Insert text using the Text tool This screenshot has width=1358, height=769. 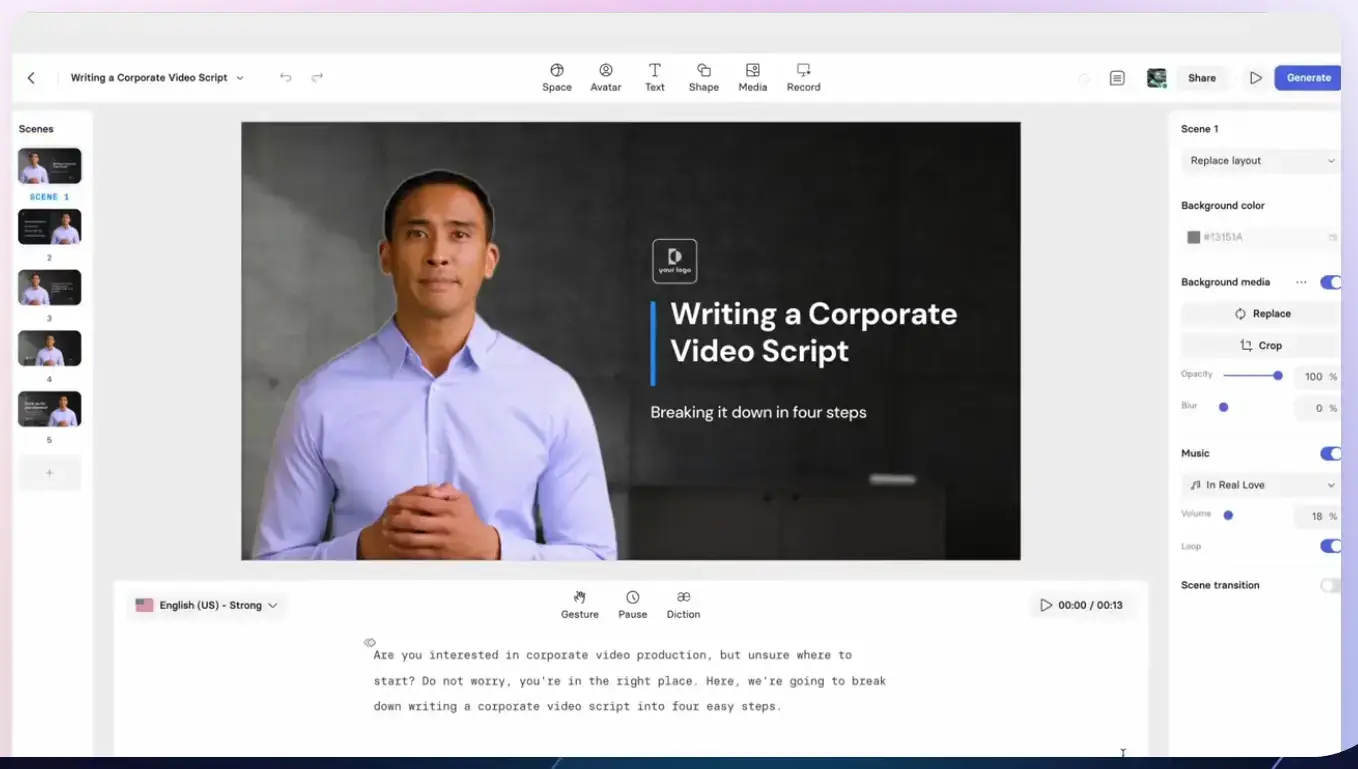[654, 77]
